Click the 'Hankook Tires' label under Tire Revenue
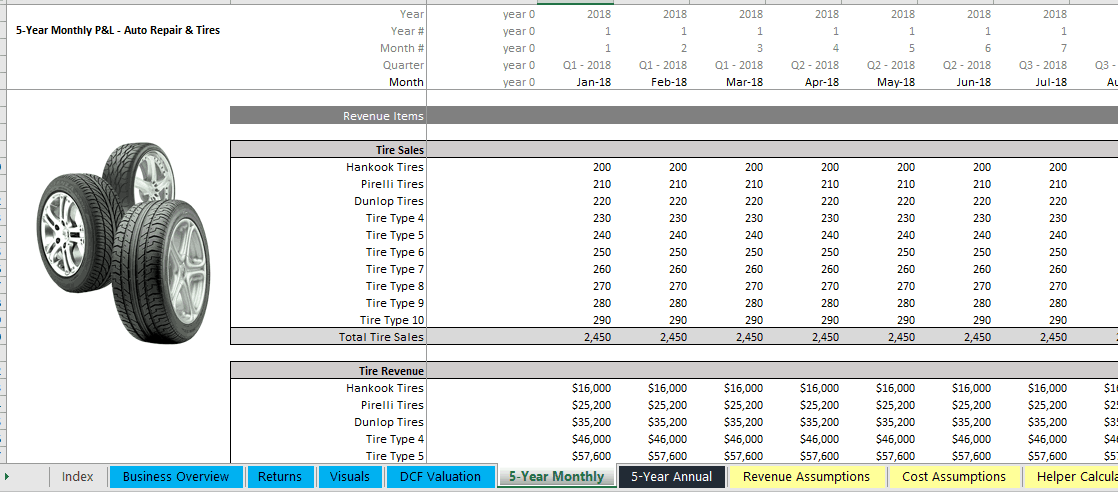Viewport: 1118px width, 492px height. (x=384, y=388)
